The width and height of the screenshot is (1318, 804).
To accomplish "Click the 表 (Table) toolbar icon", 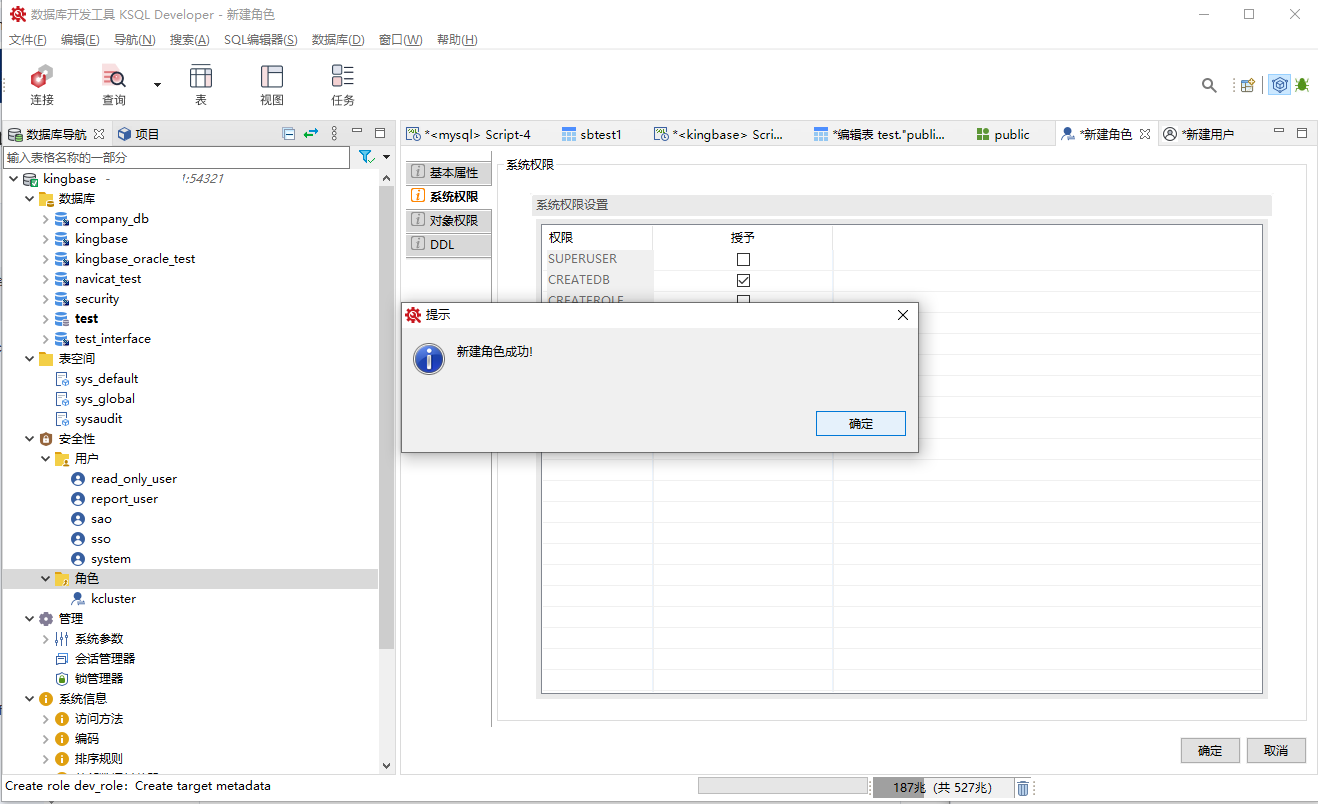I will (201, 84).
